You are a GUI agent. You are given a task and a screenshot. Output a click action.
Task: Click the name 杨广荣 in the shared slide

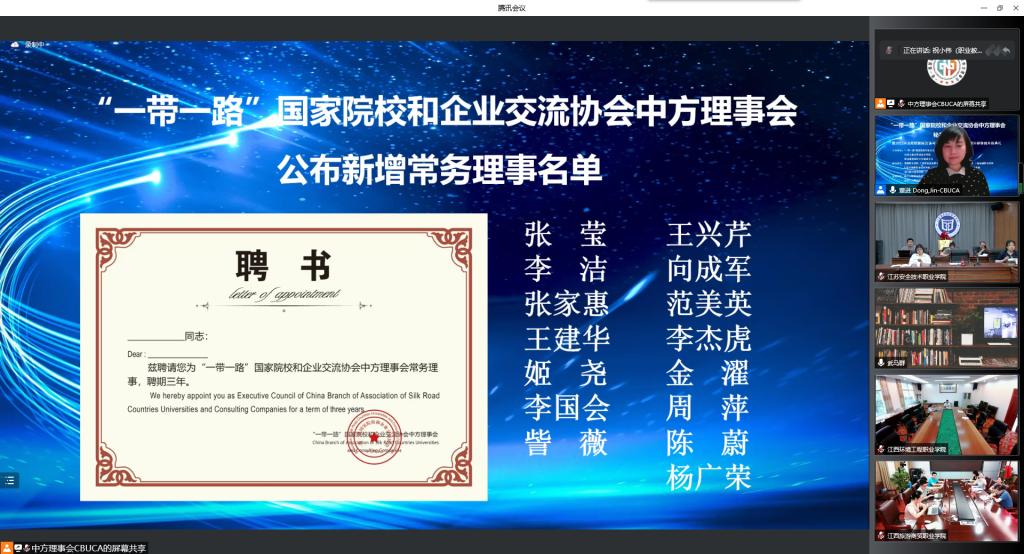tap(709, 478)
